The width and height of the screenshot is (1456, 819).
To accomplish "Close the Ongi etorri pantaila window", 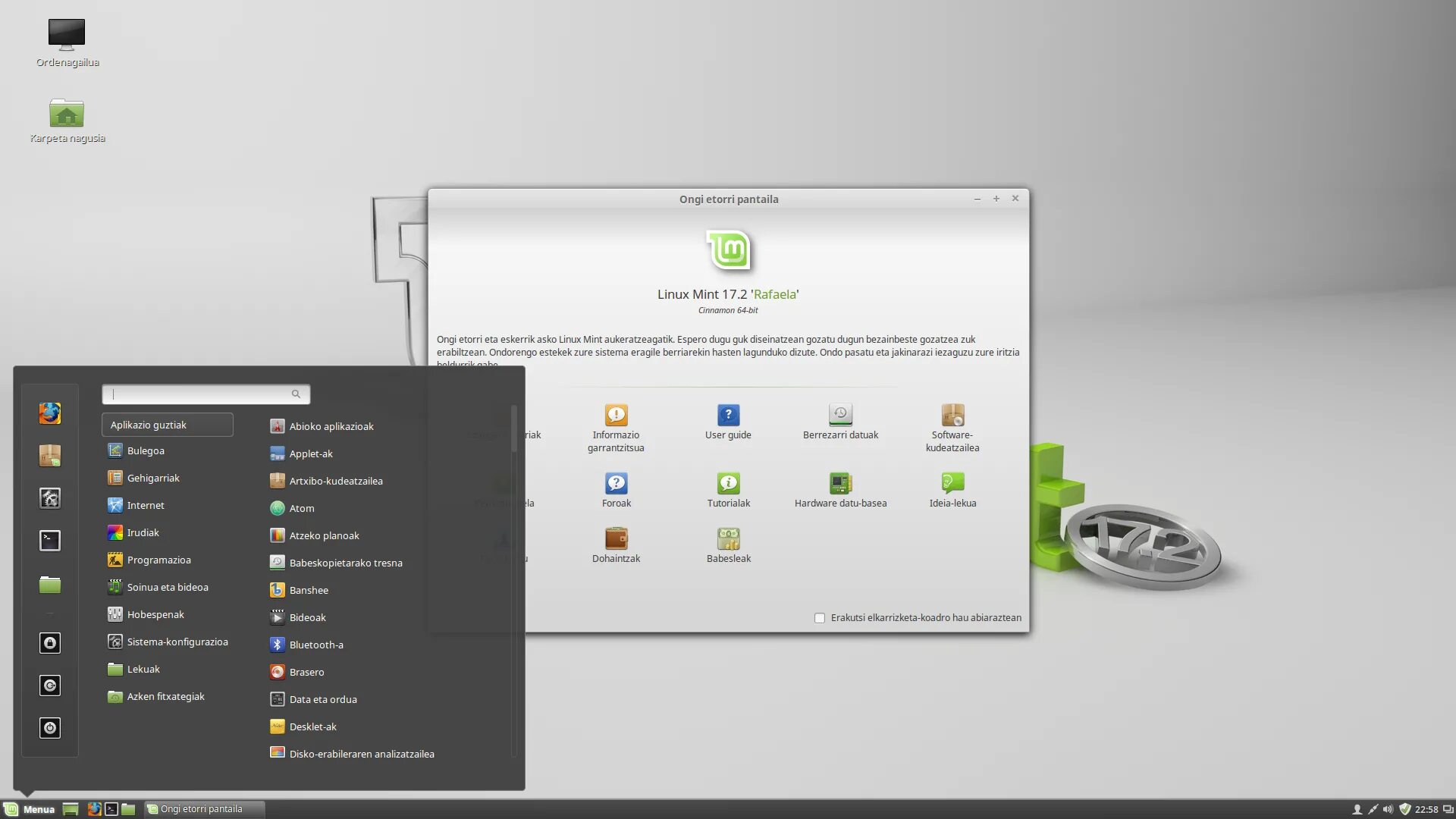I will [x=1015, y=199].
